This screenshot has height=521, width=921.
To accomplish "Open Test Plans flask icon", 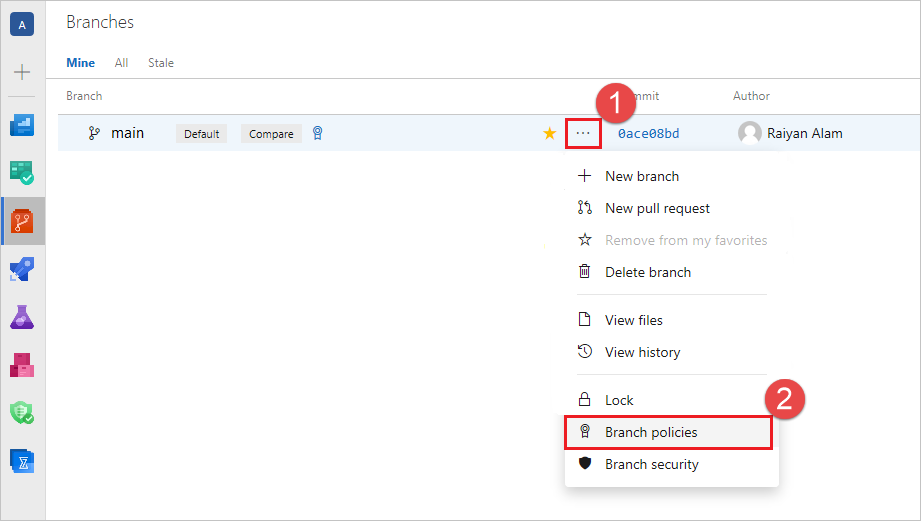I will [22, 317].
